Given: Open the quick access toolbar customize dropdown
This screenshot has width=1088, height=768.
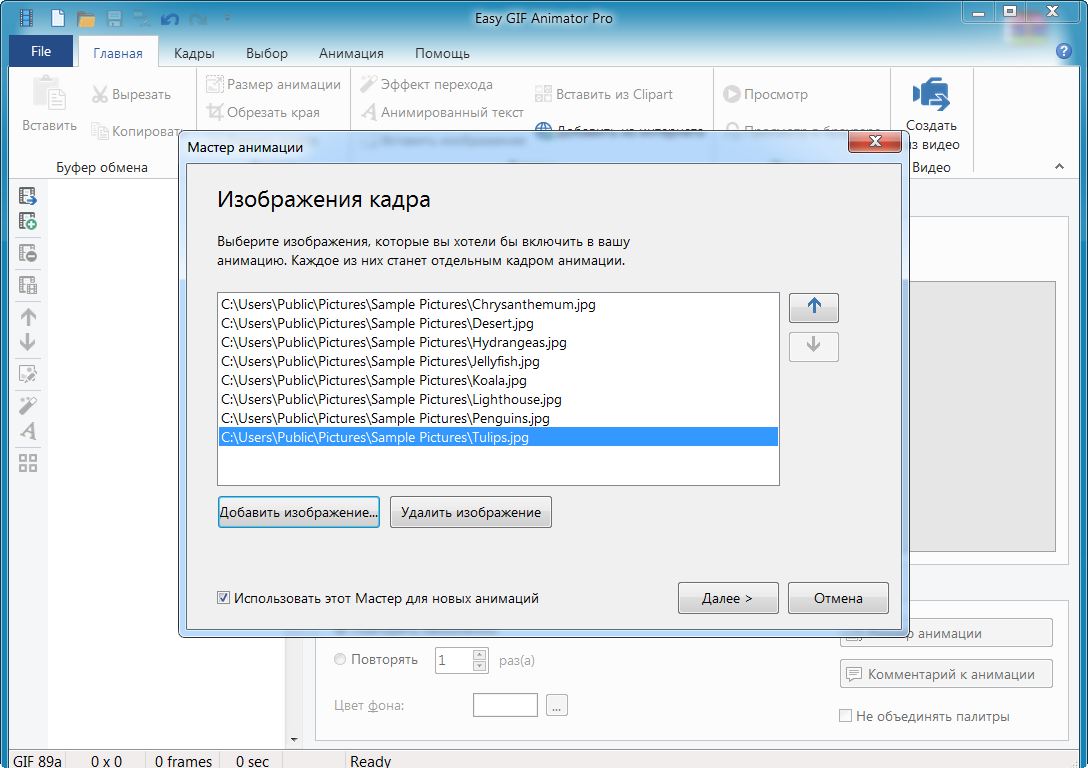Looking at the screenshot, I should (227, 19).
